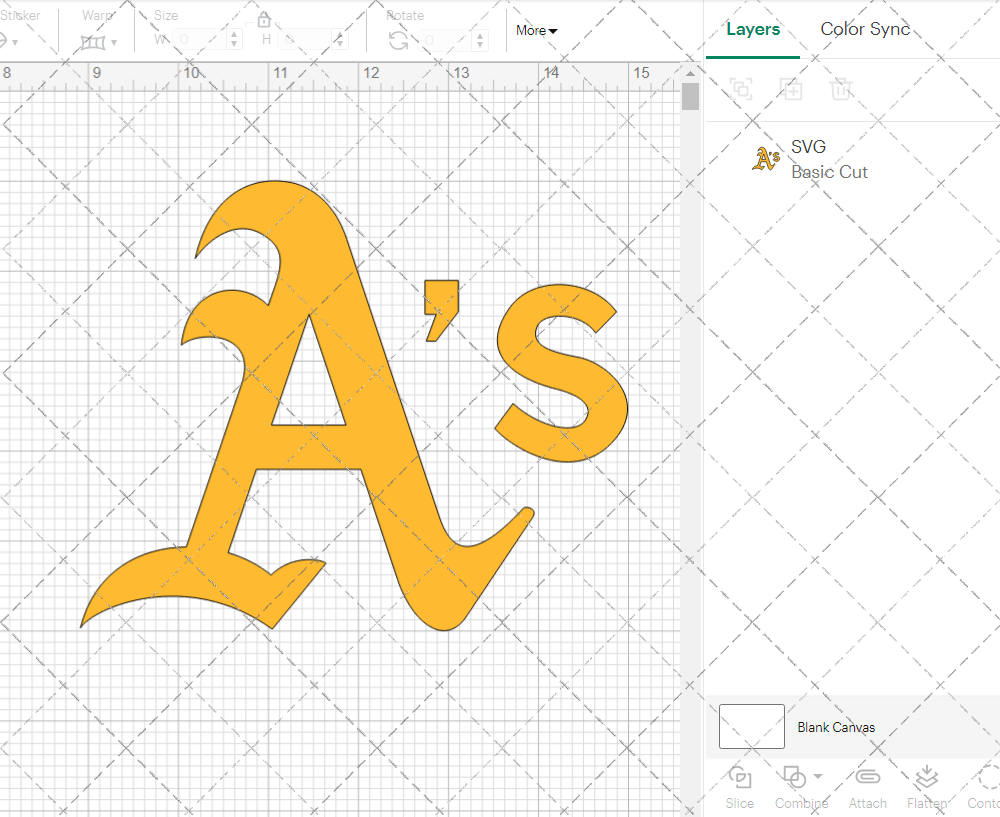Click the Attach paperclip icon
The height and width of the screenshot is (817, 1000).
click(868, 778)
